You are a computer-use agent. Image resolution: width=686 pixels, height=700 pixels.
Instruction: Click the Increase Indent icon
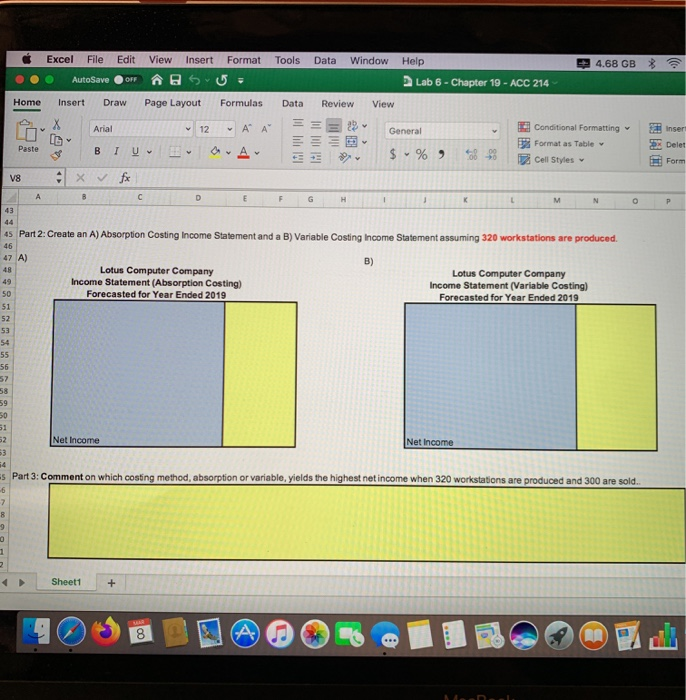(x=316, y=158)
